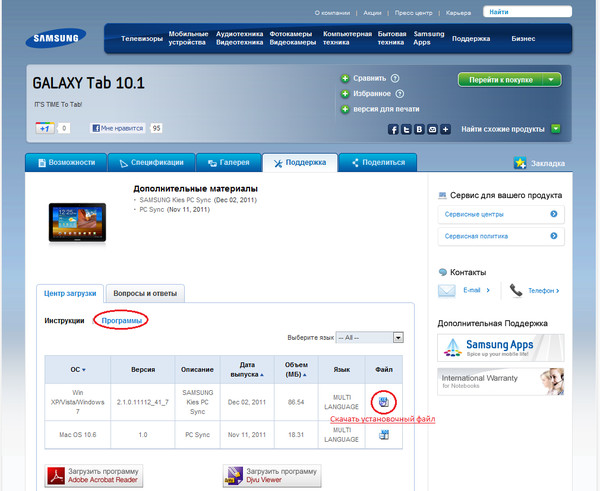Open the Поделиться tab

click(378, 163)
